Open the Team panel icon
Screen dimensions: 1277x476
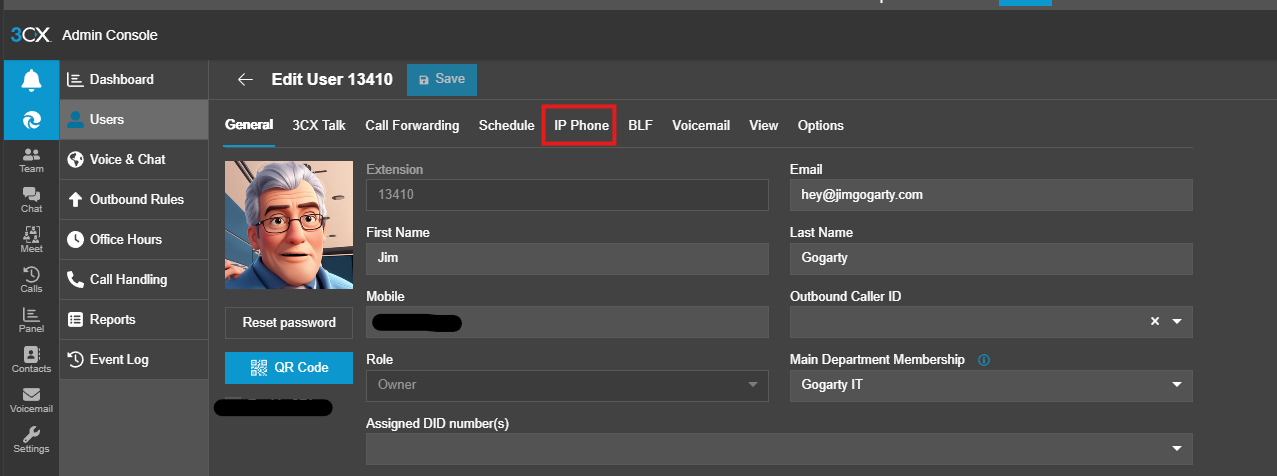pyautogui.click(x=31, y=160)
